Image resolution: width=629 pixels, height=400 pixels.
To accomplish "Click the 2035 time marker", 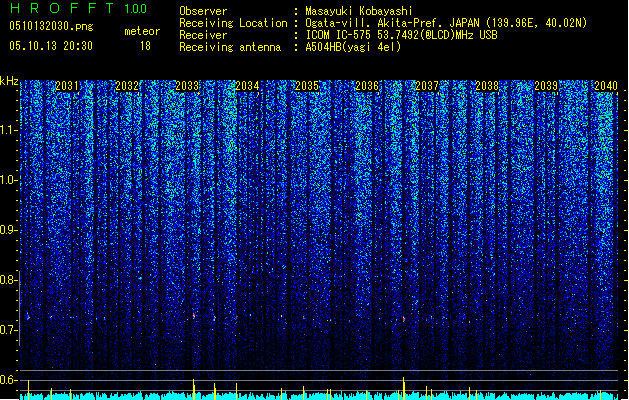I will point(307,86).
